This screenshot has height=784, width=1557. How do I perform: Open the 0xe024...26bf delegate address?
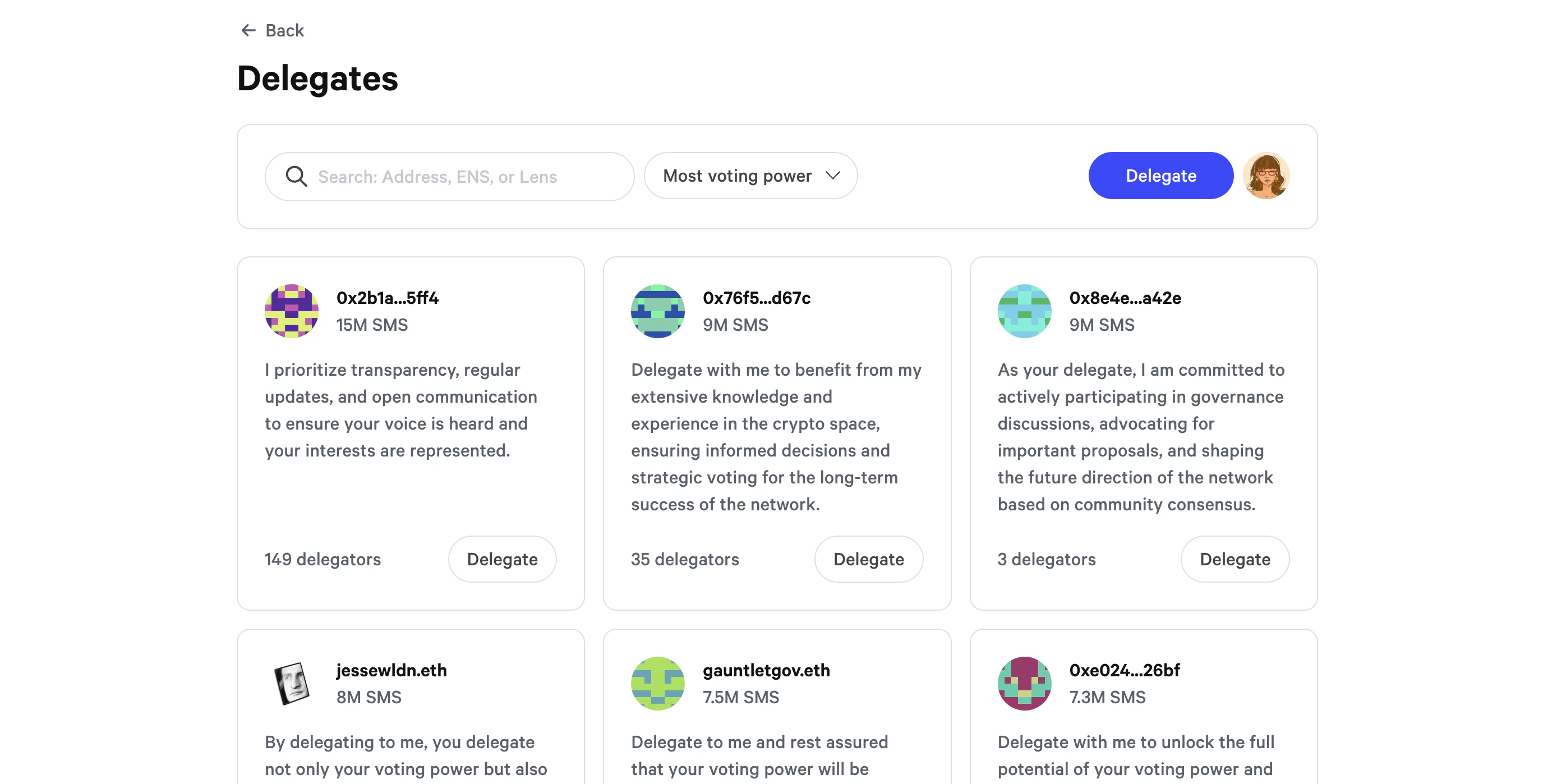[1124, 670]
